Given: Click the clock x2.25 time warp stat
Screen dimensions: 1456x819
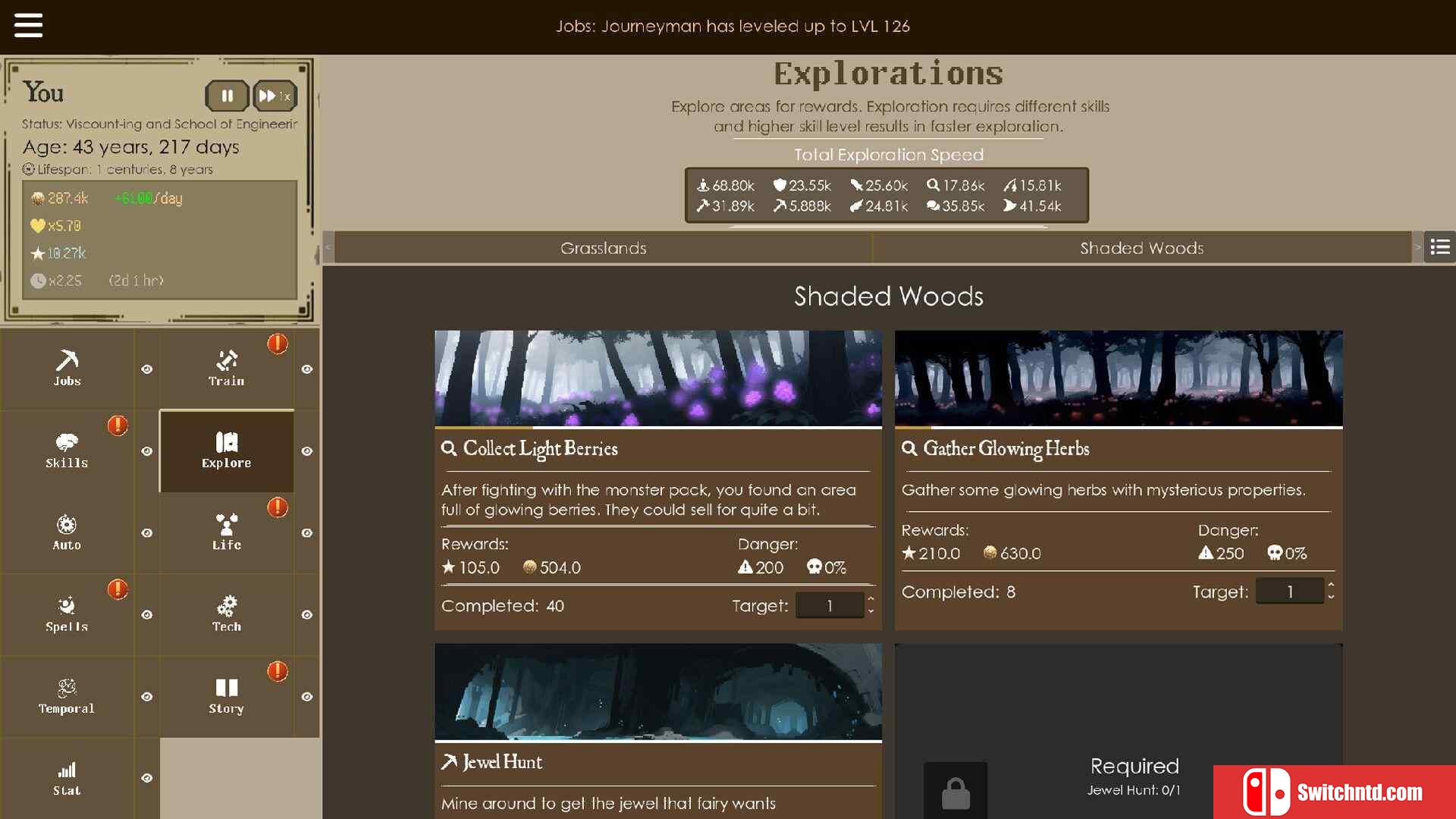Looking at the screenshot, I should click(x=55, y=281).
